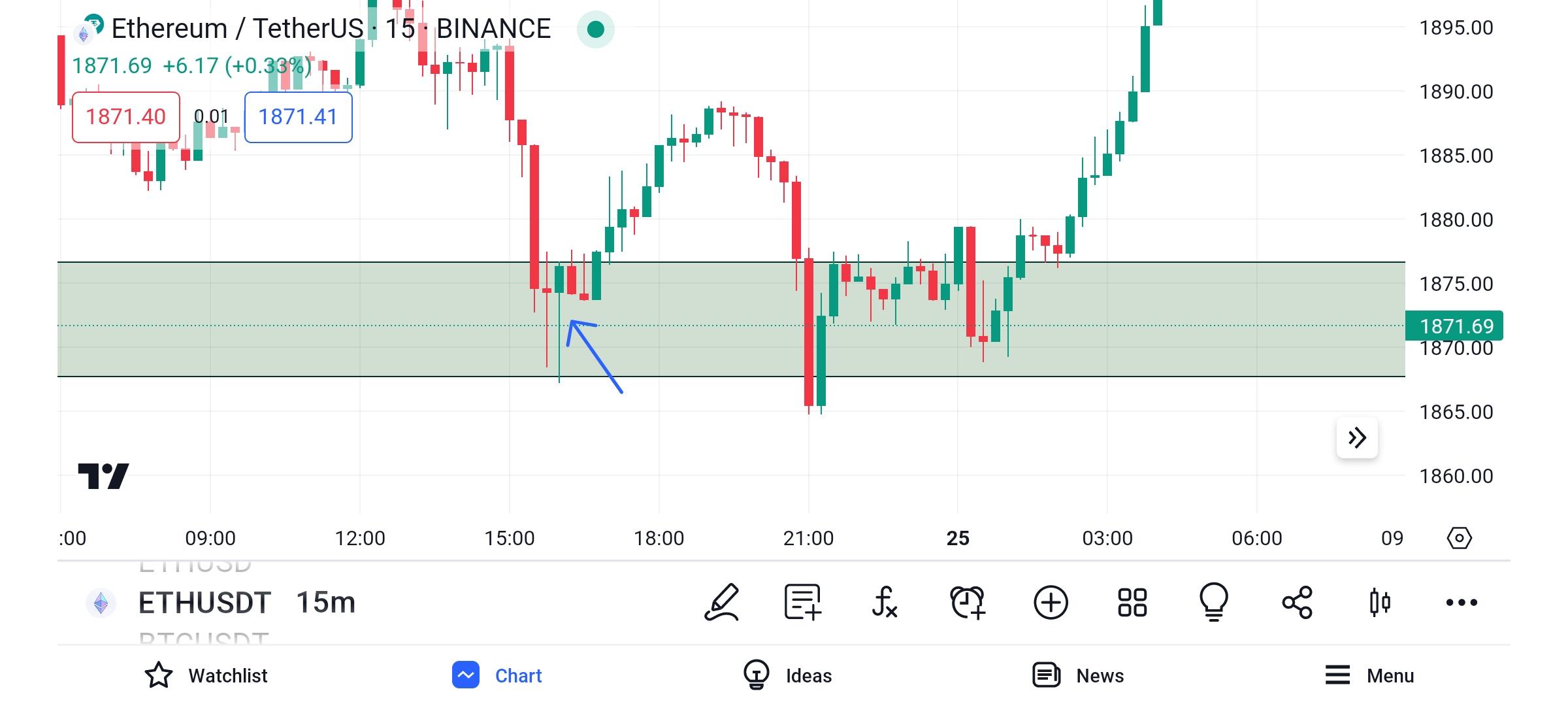Create a price alert with the alarm clock icon
Viewport: 1568px width, 706px height.
pos(968,602)
